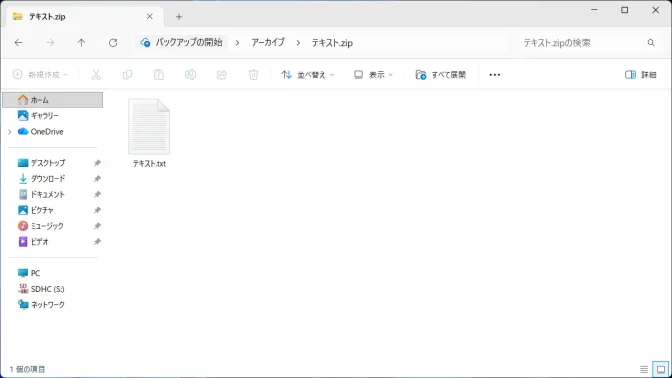Expand the OneDrive tree node
Screen dimensions: 672x378
[x=9, y=132]
